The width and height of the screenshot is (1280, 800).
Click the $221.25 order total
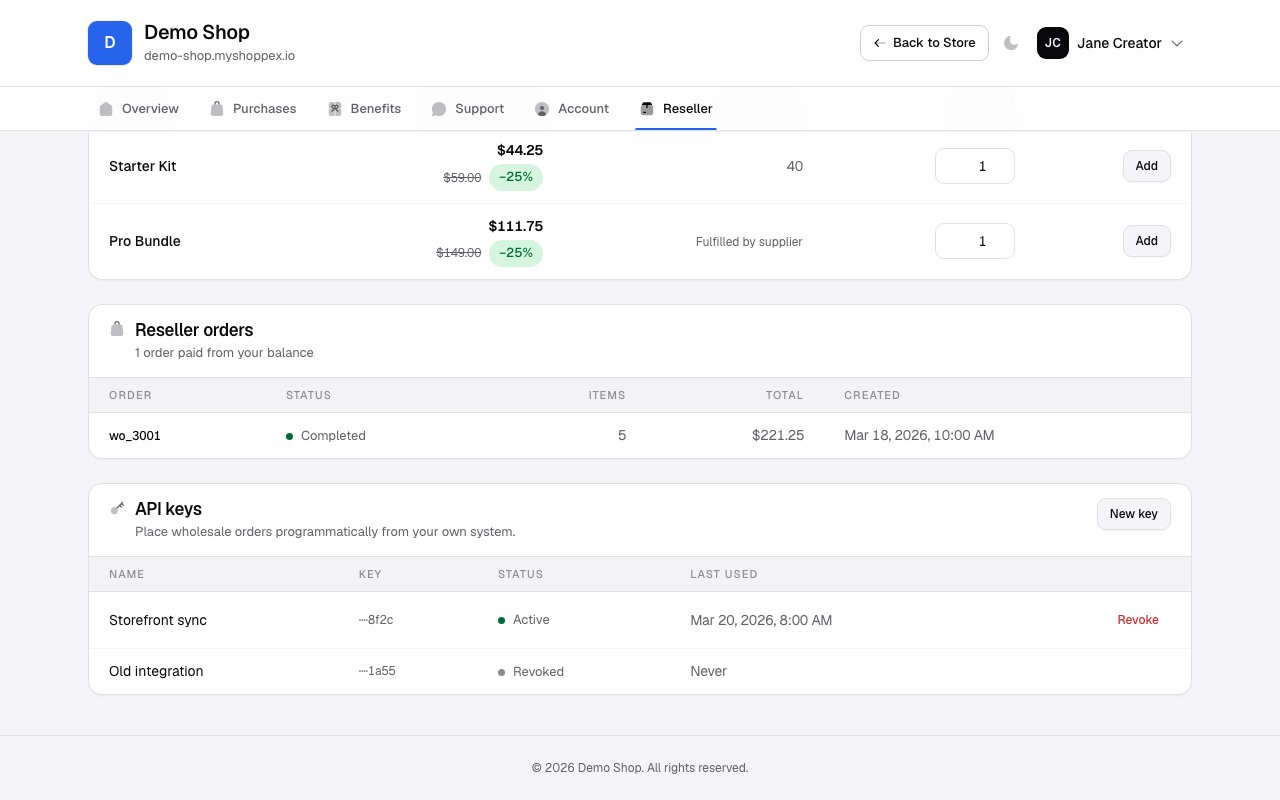pyautogui.click(x=778, y=436)
